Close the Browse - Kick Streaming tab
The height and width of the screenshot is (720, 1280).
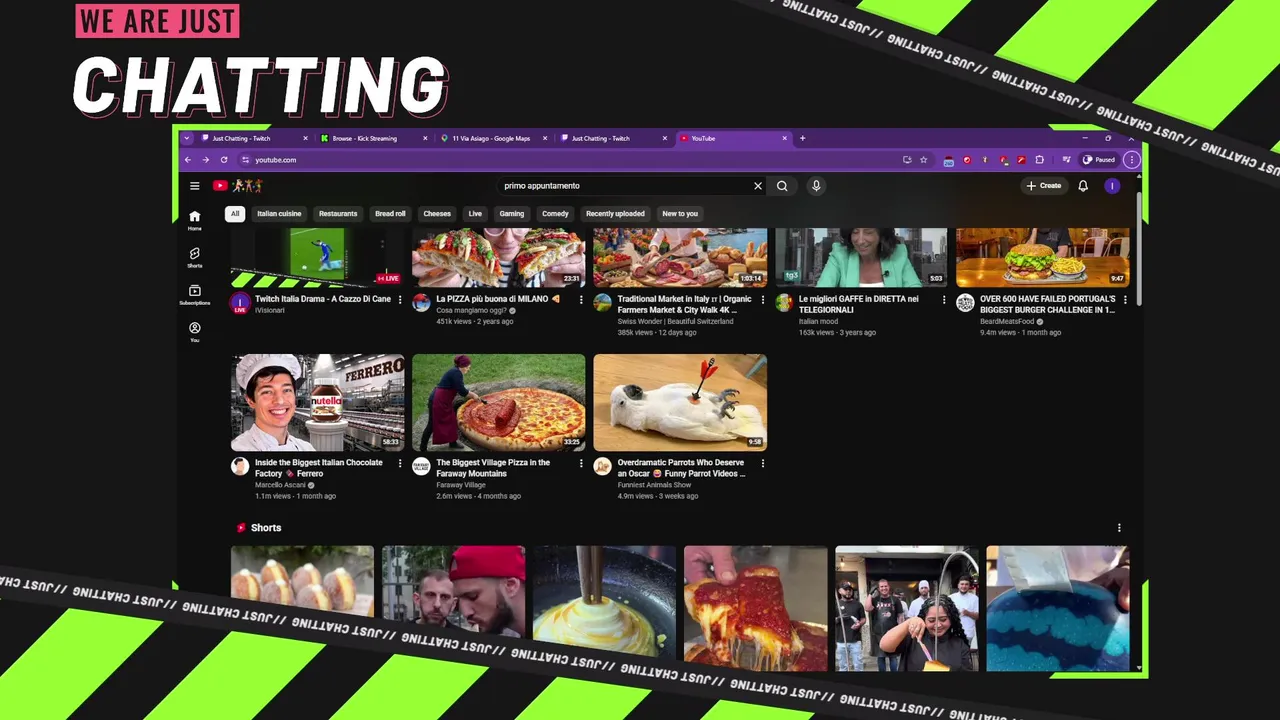pyautogui.click(x=425, y=138)
